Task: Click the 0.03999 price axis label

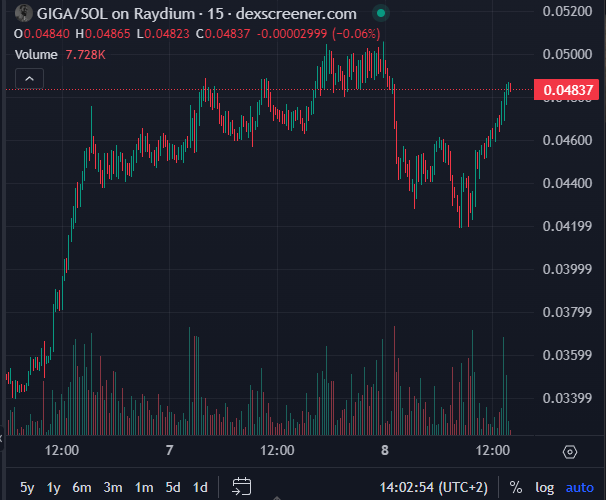Action: 567,269
